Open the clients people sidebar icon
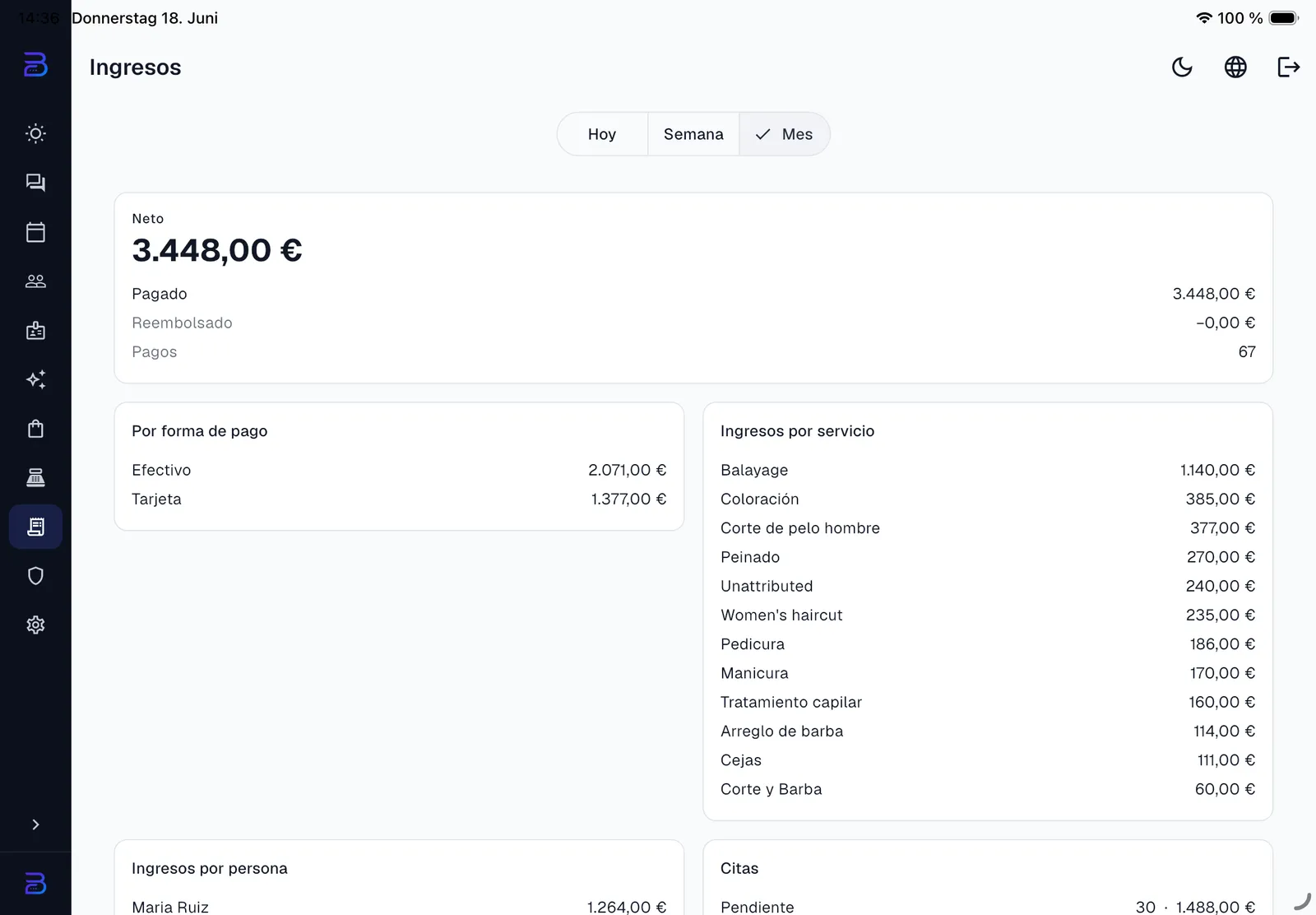The height and width of the screenshot is (915, 1316). [x=35, y=281]
